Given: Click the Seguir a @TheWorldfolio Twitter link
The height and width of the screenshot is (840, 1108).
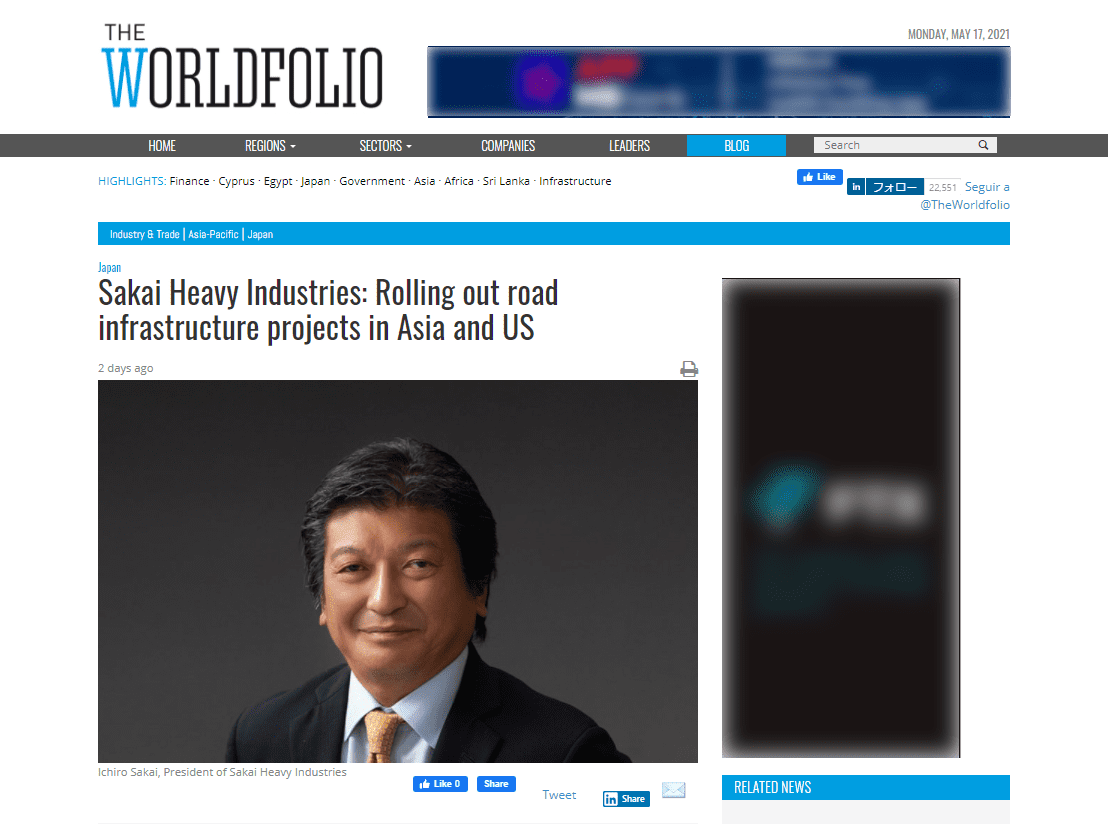Looking at the screenshot, I should [965, 196].
